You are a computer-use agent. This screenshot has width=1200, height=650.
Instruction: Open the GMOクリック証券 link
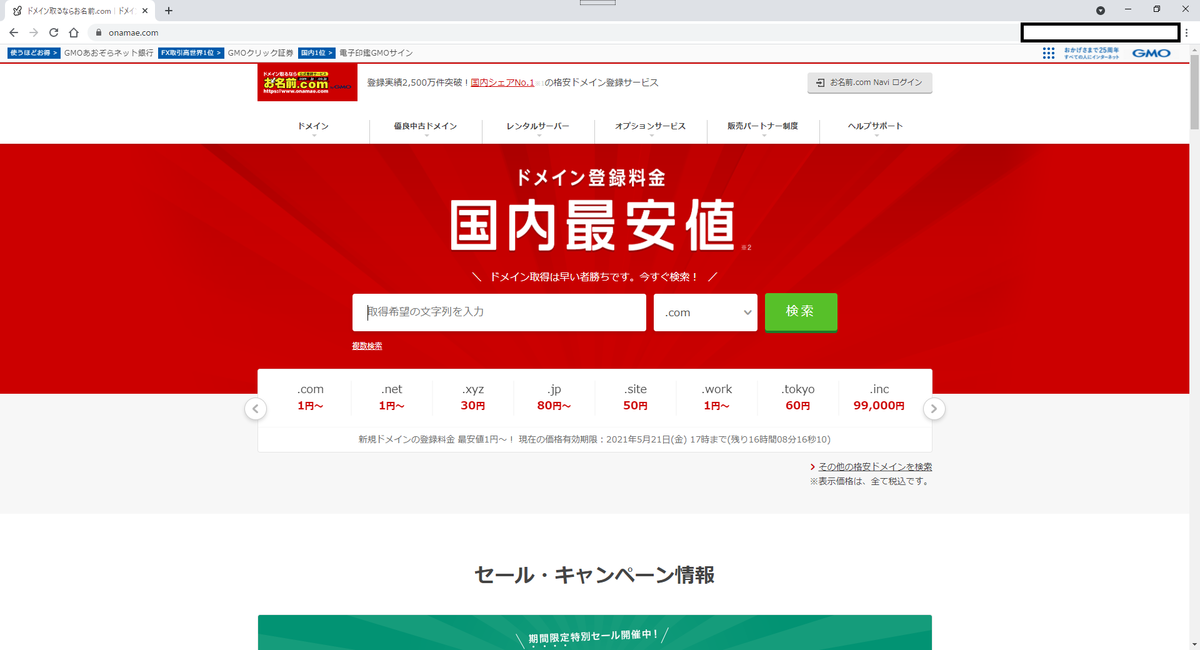(260, 53)
